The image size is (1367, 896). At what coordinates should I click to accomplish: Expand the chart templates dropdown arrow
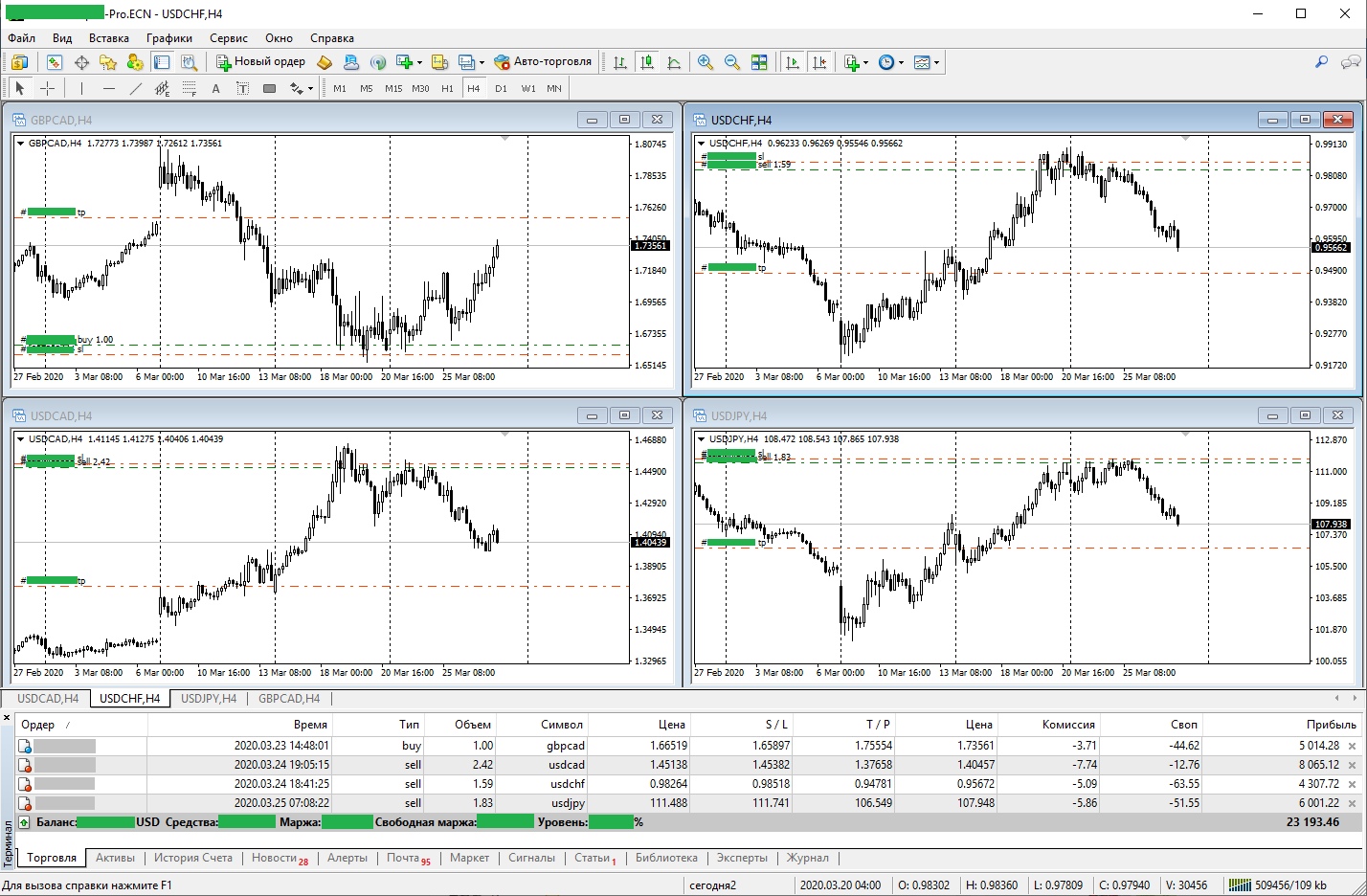pyautogui.click(x=936, y=62)
